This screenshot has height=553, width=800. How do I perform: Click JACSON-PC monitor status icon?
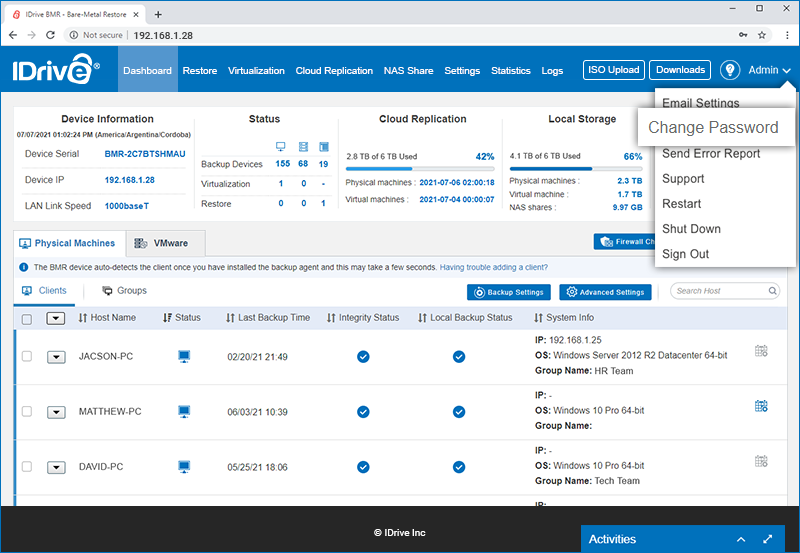click(x=184, y=356)
